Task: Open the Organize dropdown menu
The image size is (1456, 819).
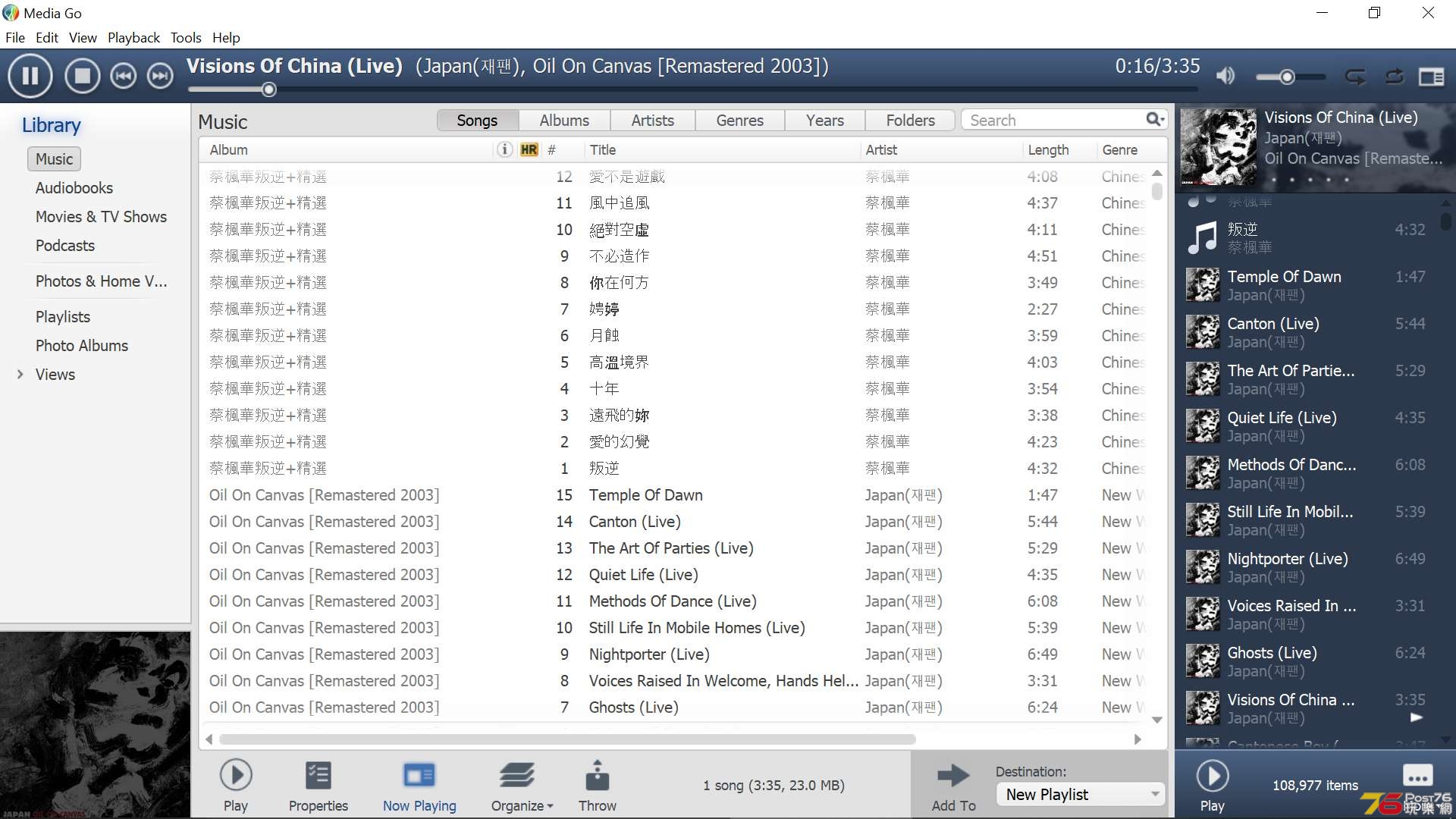Action: coord(521,786)
